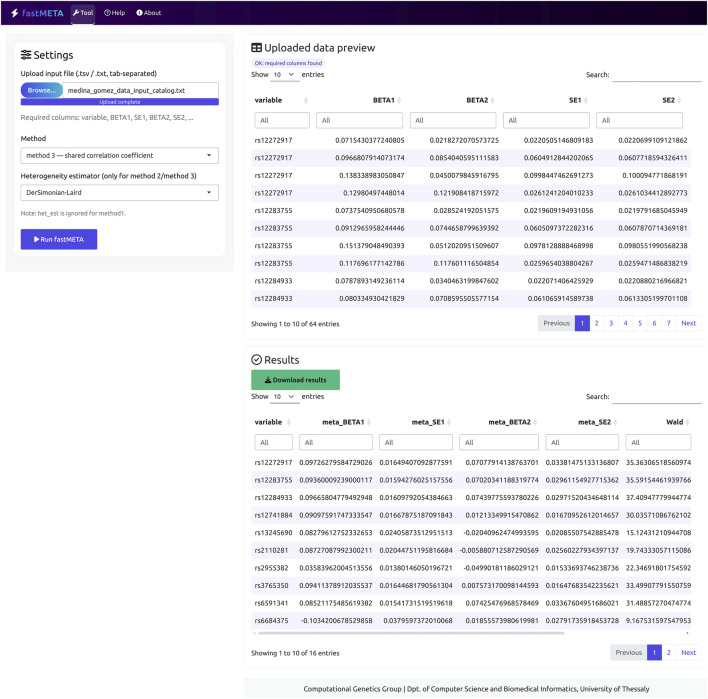Switch to the Tool tab
Viewport: 708px width, 699px height.
click(x=83, y=13)
